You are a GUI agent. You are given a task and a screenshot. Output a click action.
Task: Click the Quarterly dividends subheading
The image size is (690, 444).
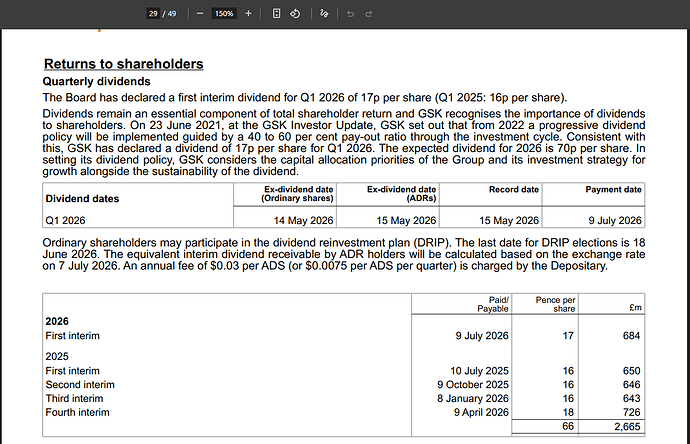[96, 81]
